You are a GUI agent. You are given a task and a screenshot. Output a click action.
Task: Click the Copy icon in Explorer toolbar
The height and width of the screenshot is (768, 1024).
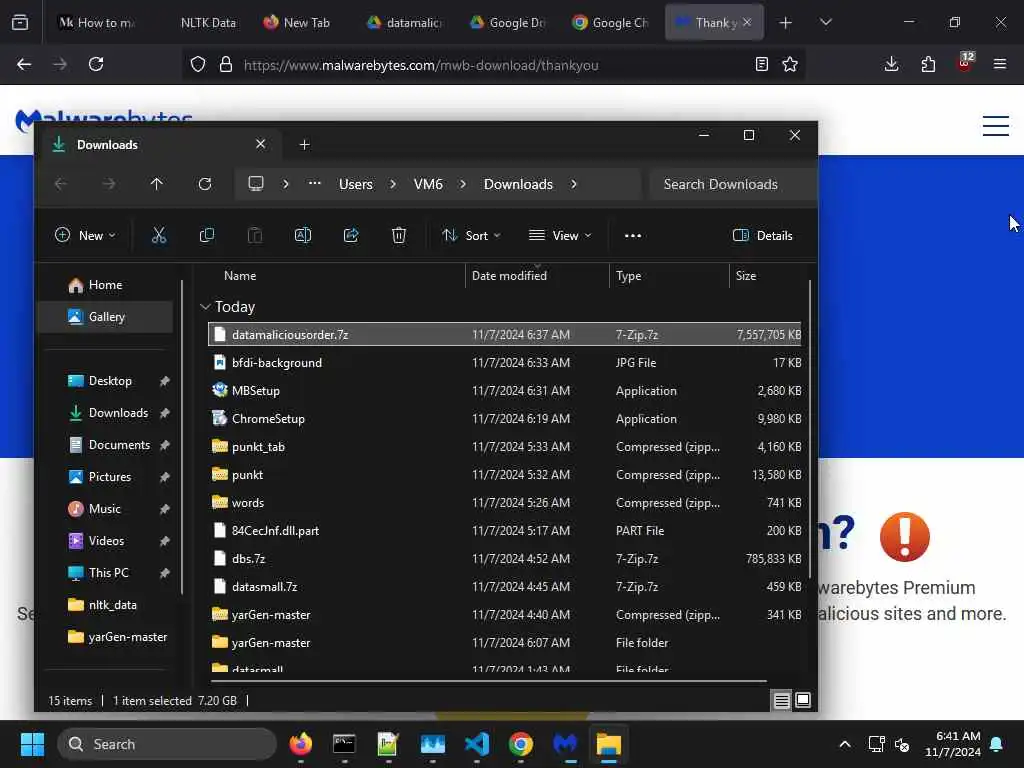tap(206, 235)
